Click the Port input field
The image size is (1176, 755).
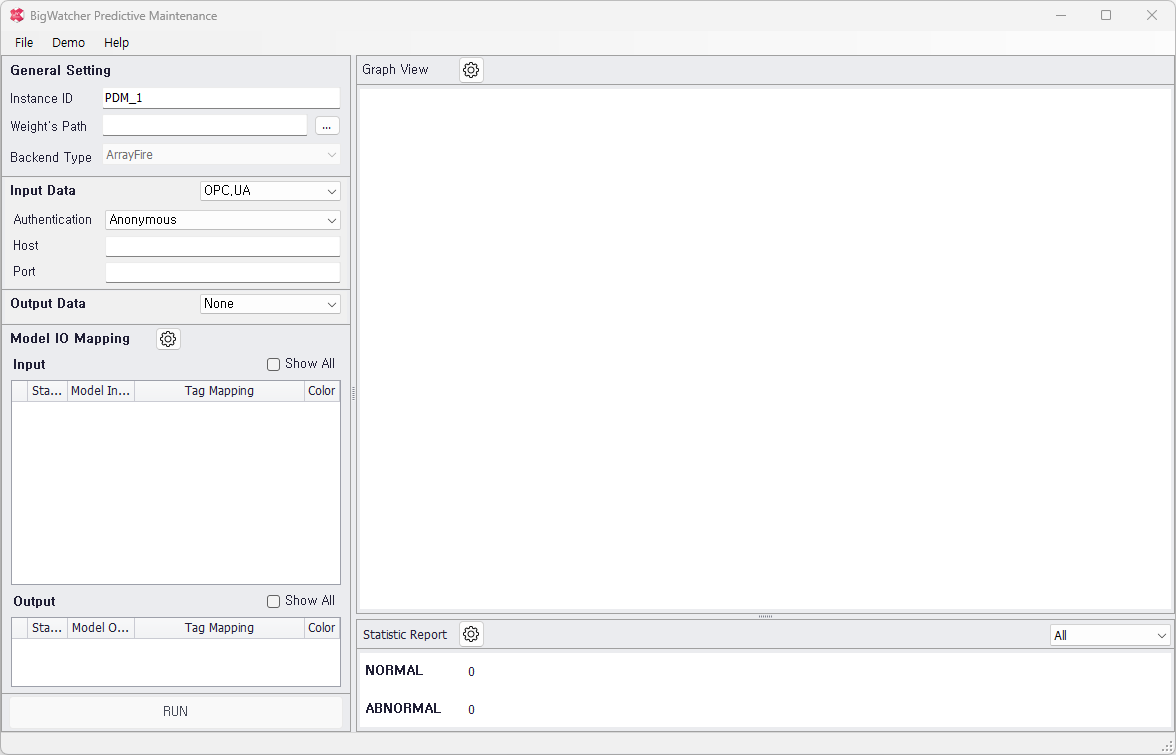click(222, 272)
